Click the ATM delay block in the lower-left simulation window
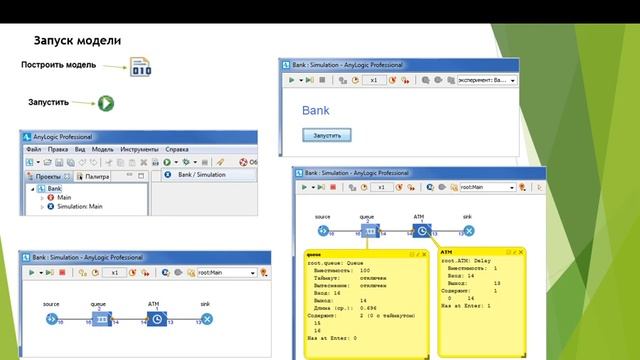The width and height of the screenshot is (640, 360). pos(157,319)
